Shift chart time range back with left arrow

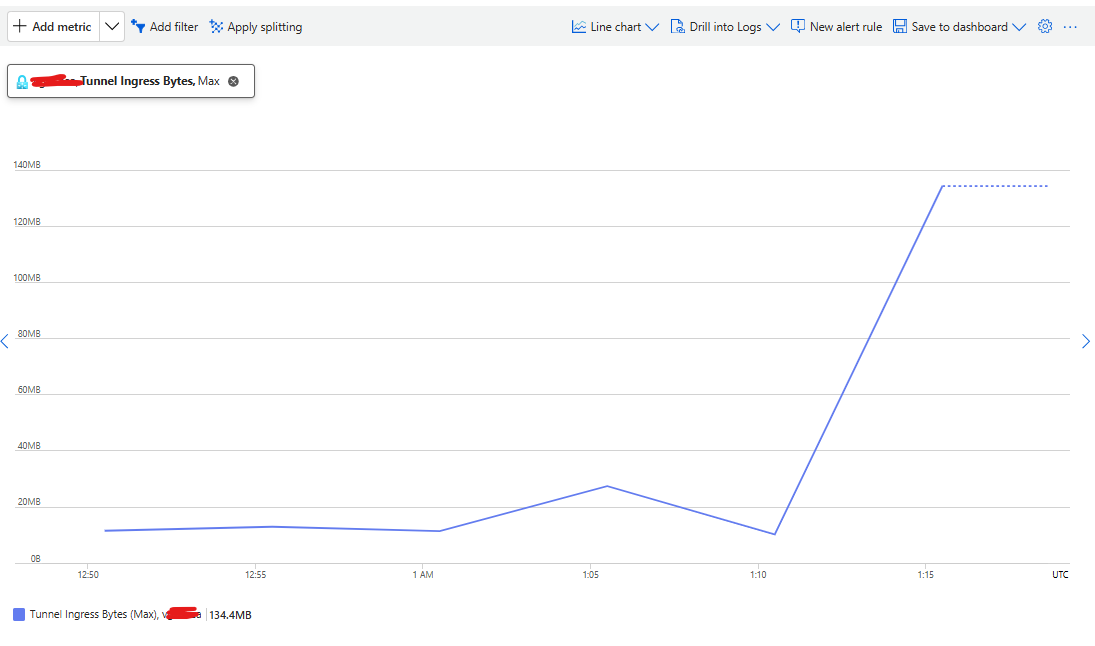5,341
